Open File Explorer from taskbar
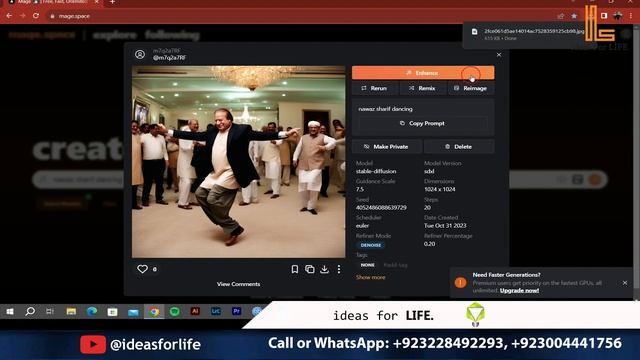The height and width of the screenshot is (360, 640). (71, 312)
